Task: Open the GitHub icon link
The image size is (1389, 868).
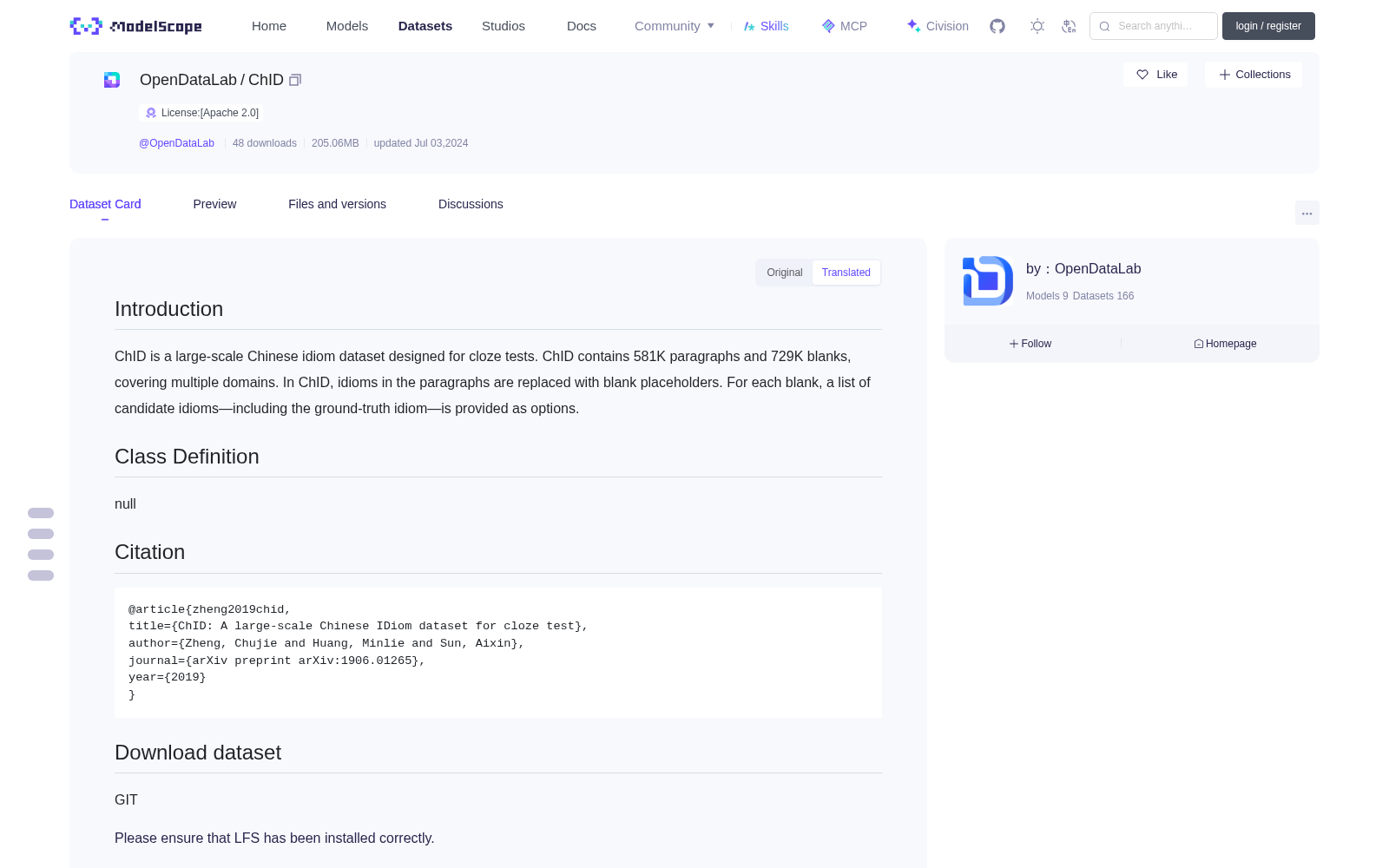Action: [x=997, y=26]
